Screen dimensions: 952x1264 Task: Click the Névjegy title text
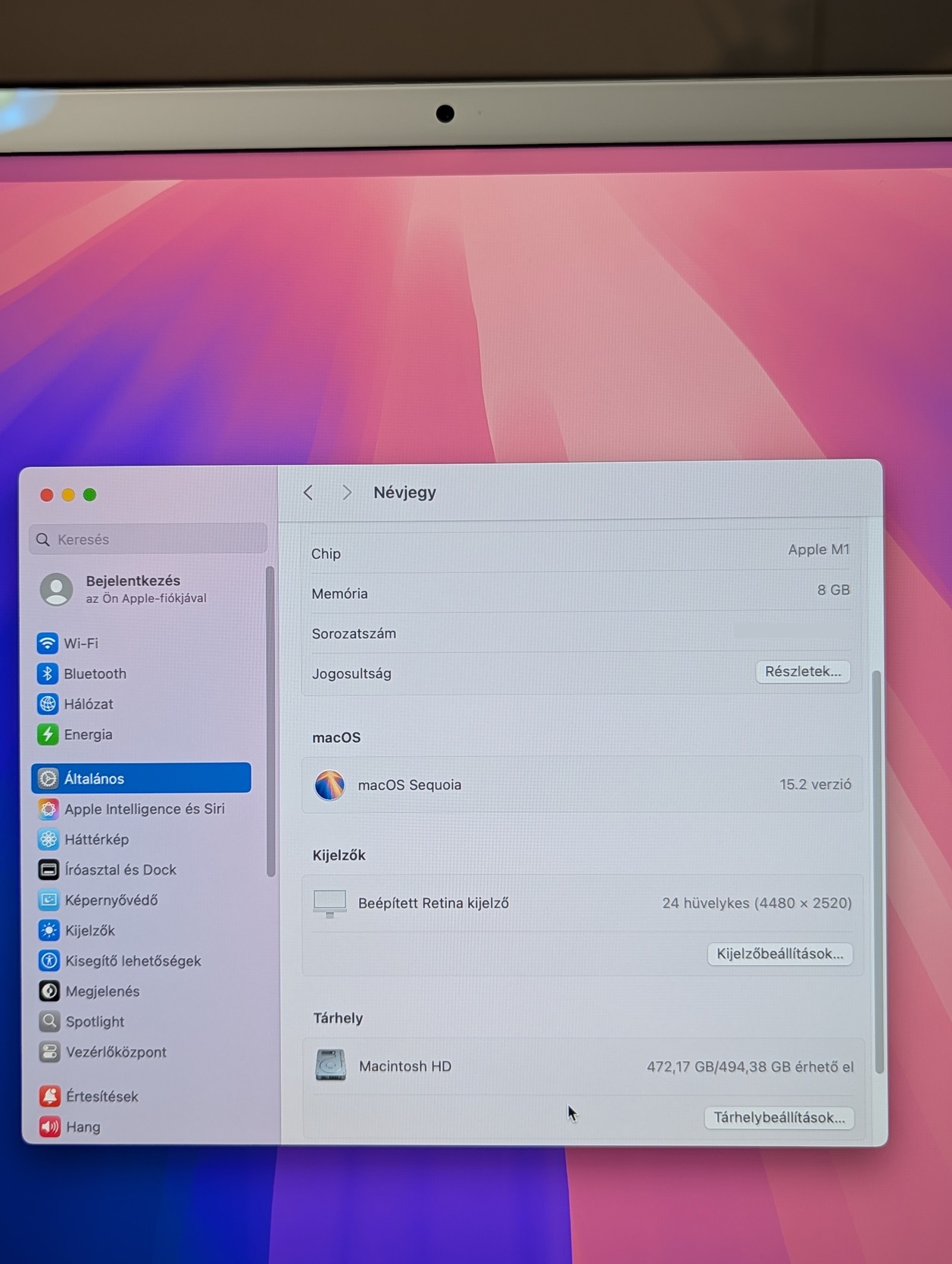pos(404,492)
